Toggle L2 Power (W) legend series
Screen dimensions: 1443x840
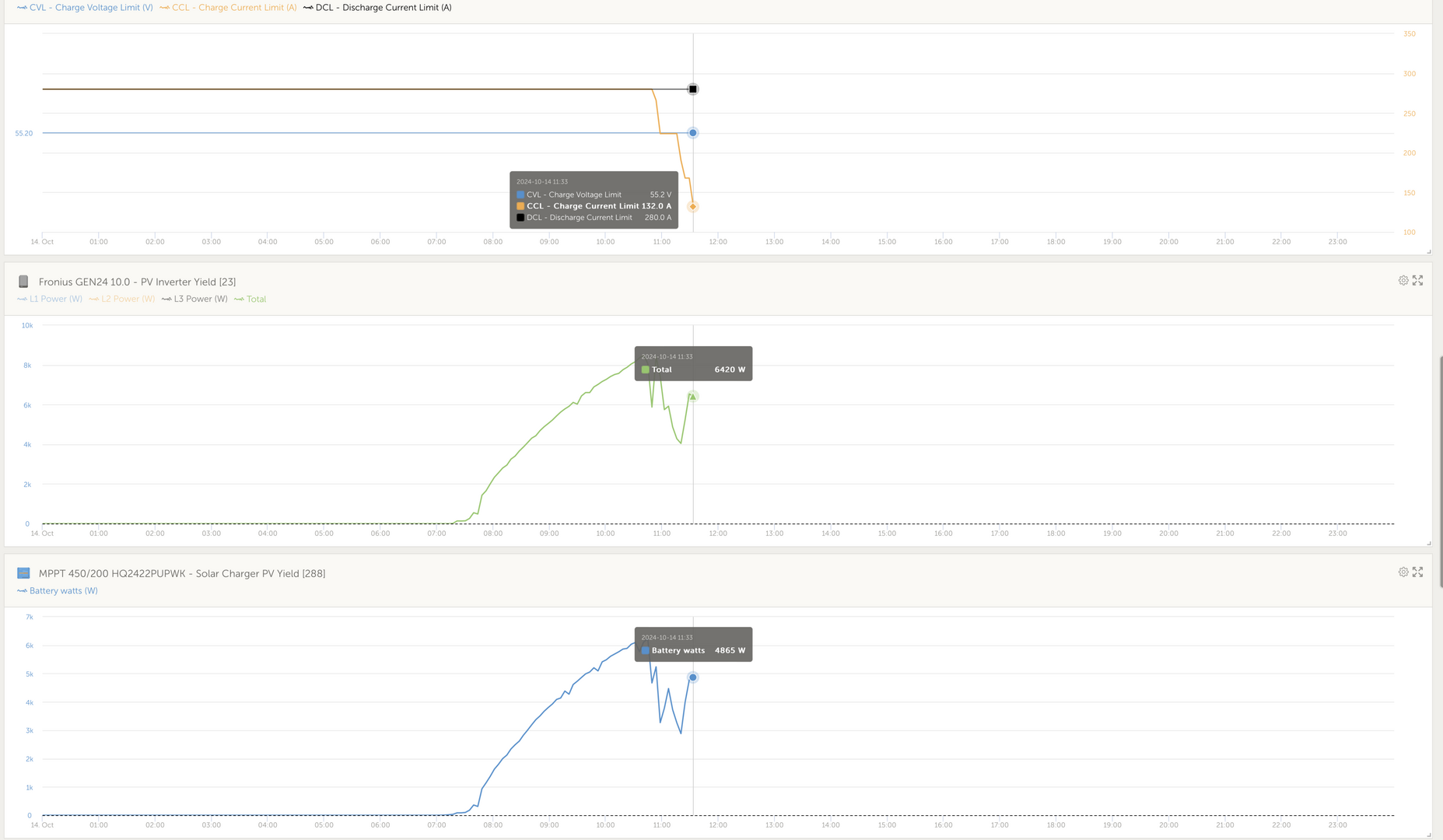(x=122, y=299)
